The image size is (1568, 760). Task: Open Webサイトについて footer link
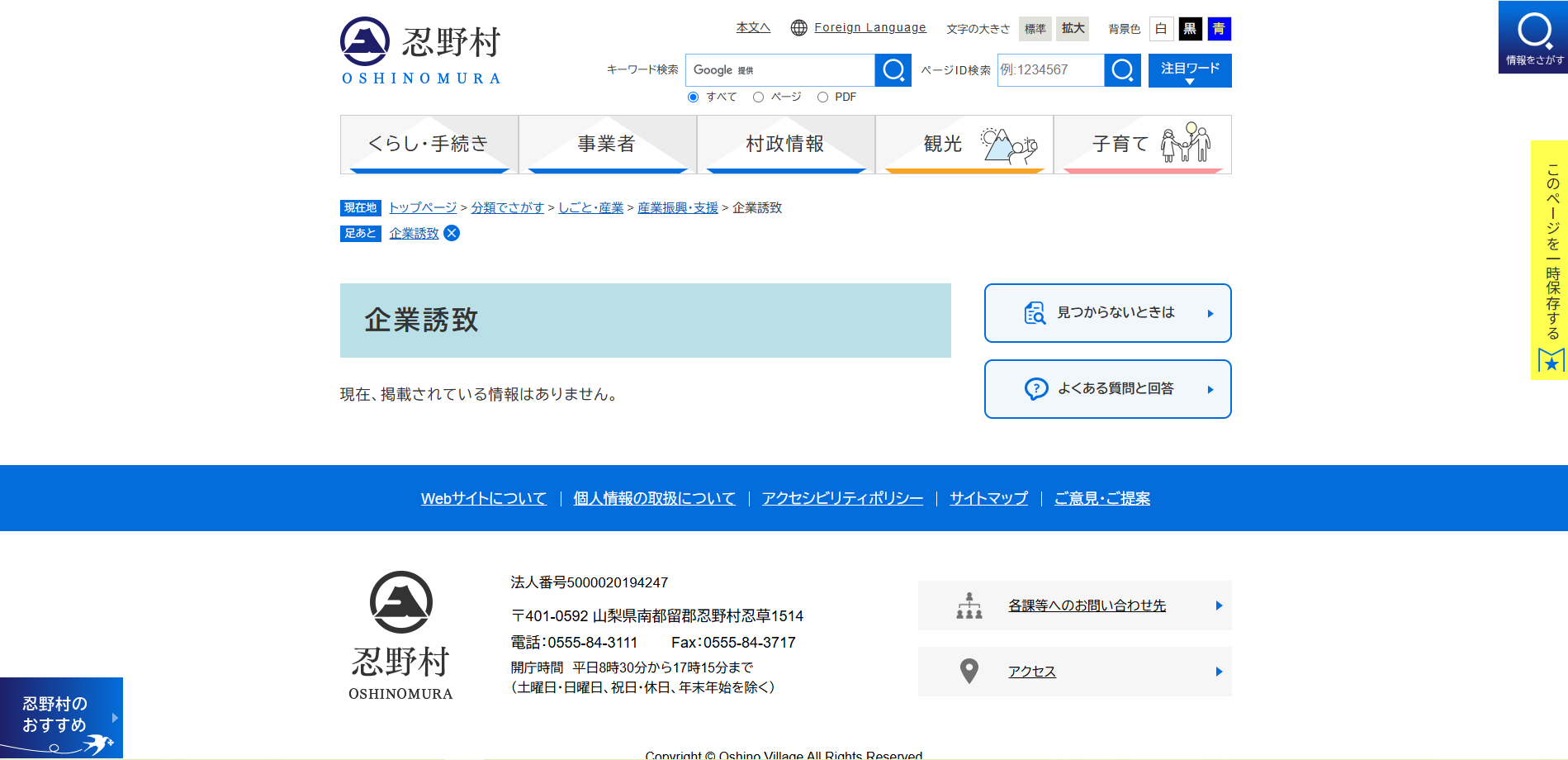[x=484, y=498]
